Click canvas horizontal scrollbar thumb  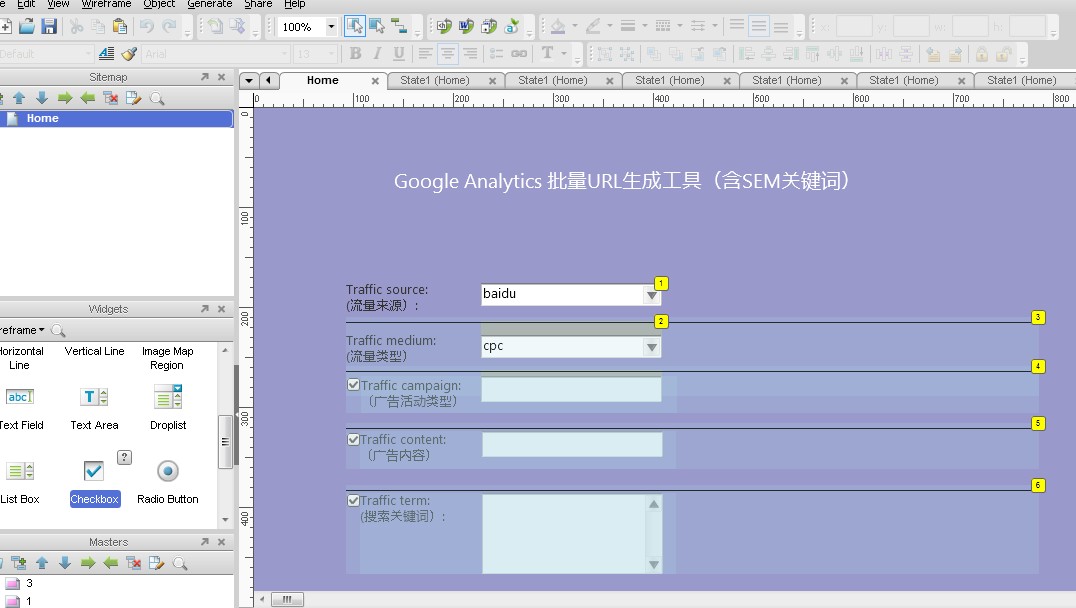[287, 599]
